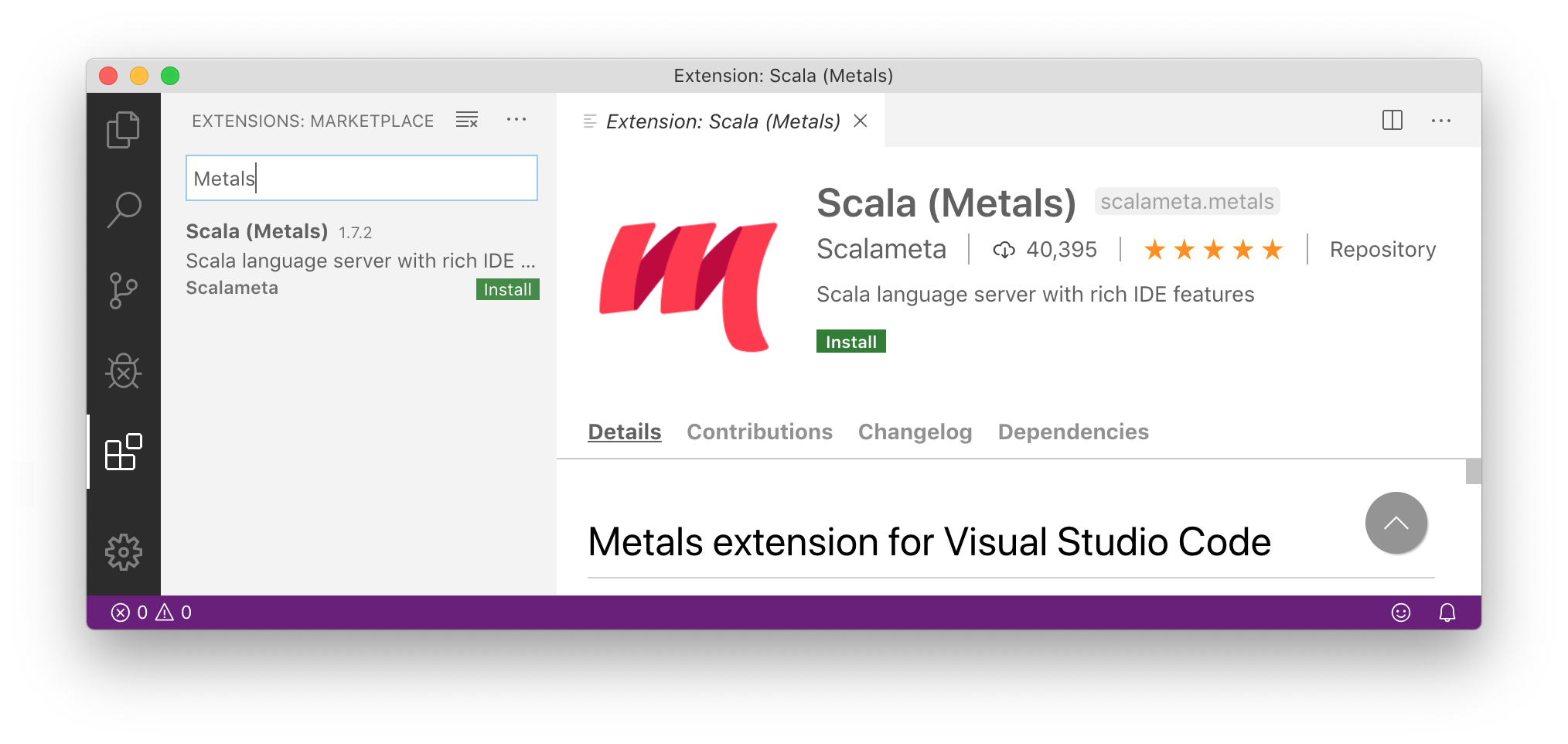Click the Metals search input field
This screenshot has height=744, width=1568.
[x=362, y=178]
